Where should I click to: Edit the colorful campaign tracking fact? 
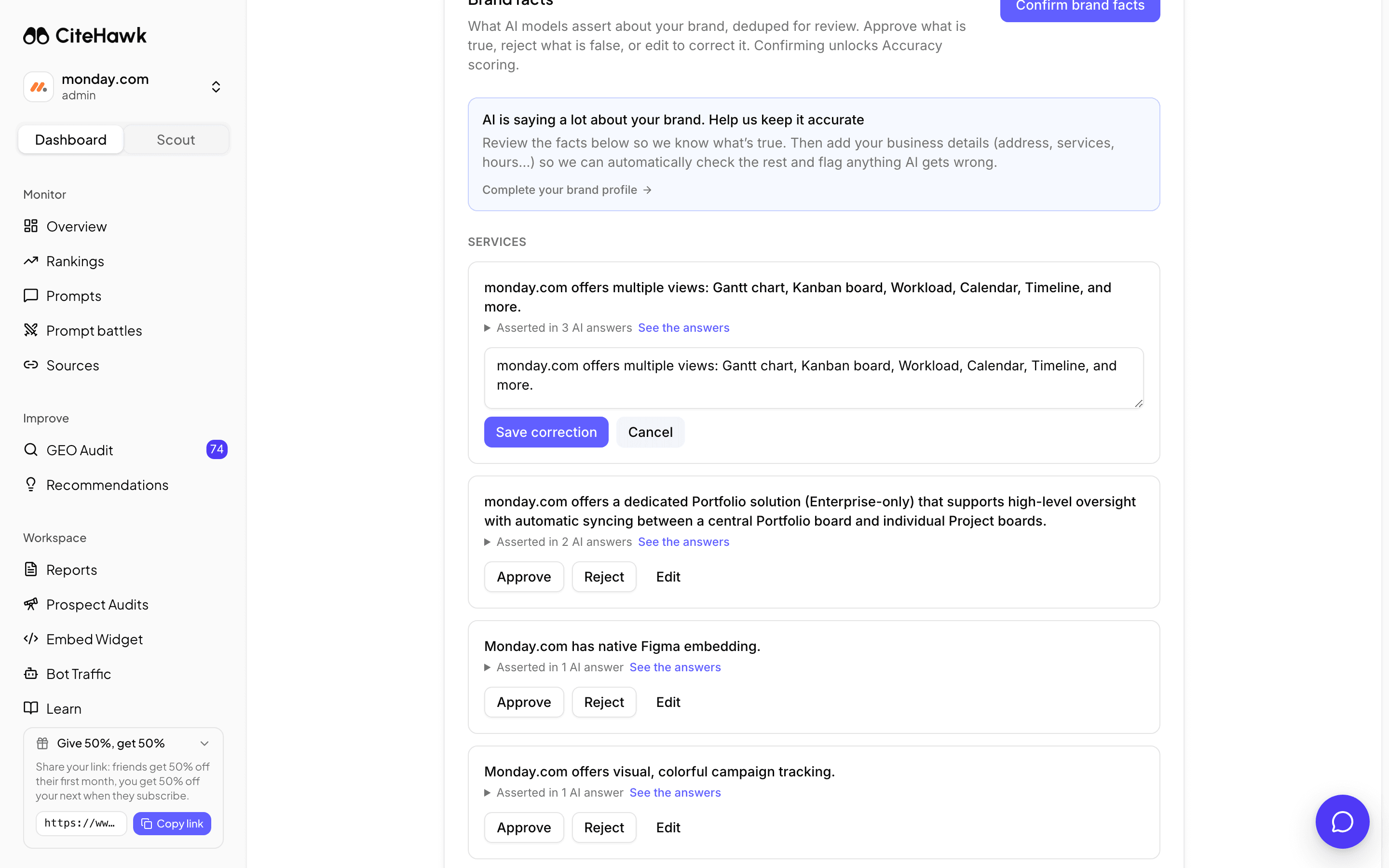[668, 827]
